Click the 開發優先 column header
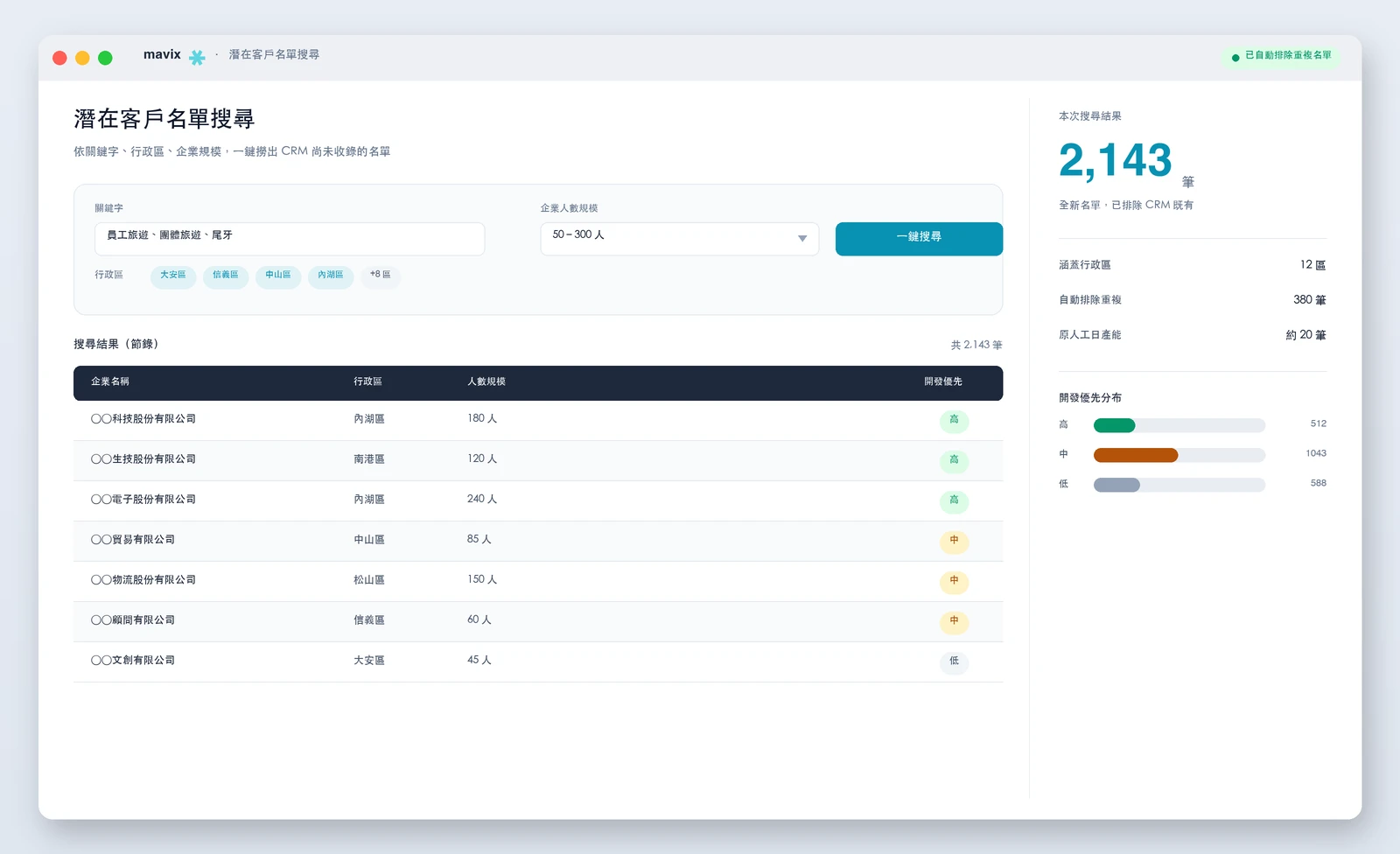 coord(943,381)
